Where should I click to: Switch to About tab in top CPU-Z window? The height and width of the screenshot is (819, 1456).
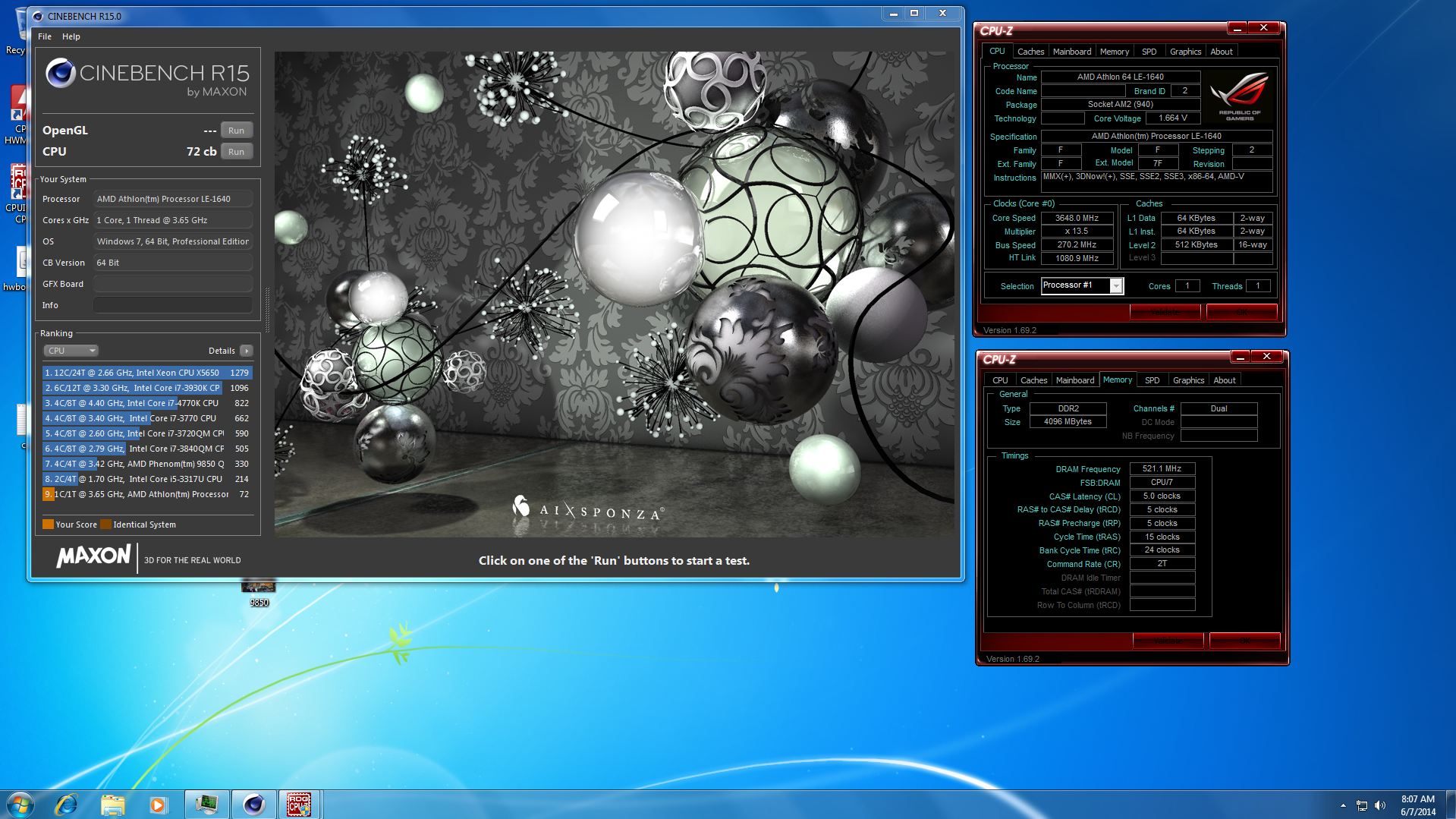(x=1222, y=52)
